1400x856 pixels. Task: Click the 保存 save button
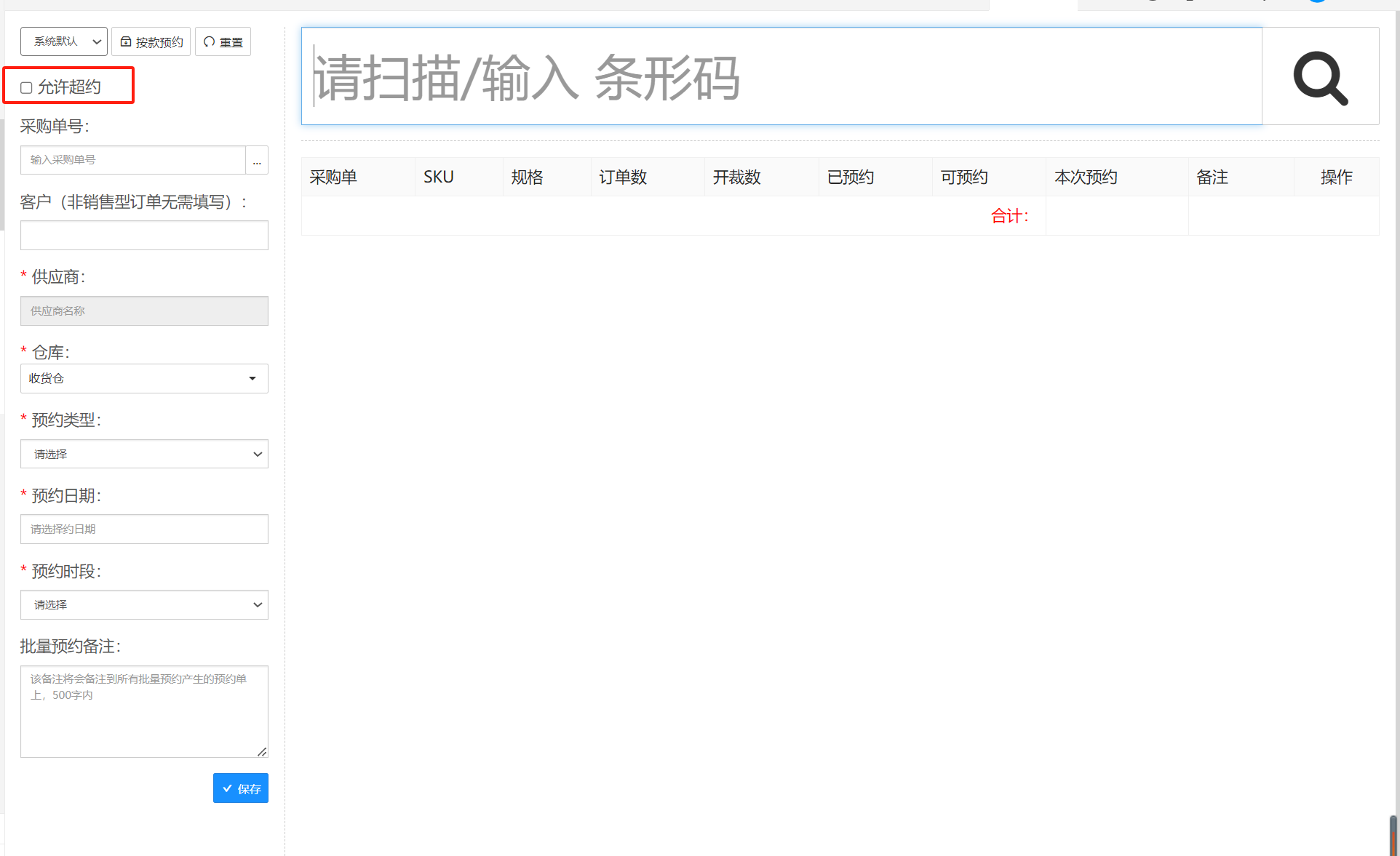pyautogui.click(x=241, y=788)
